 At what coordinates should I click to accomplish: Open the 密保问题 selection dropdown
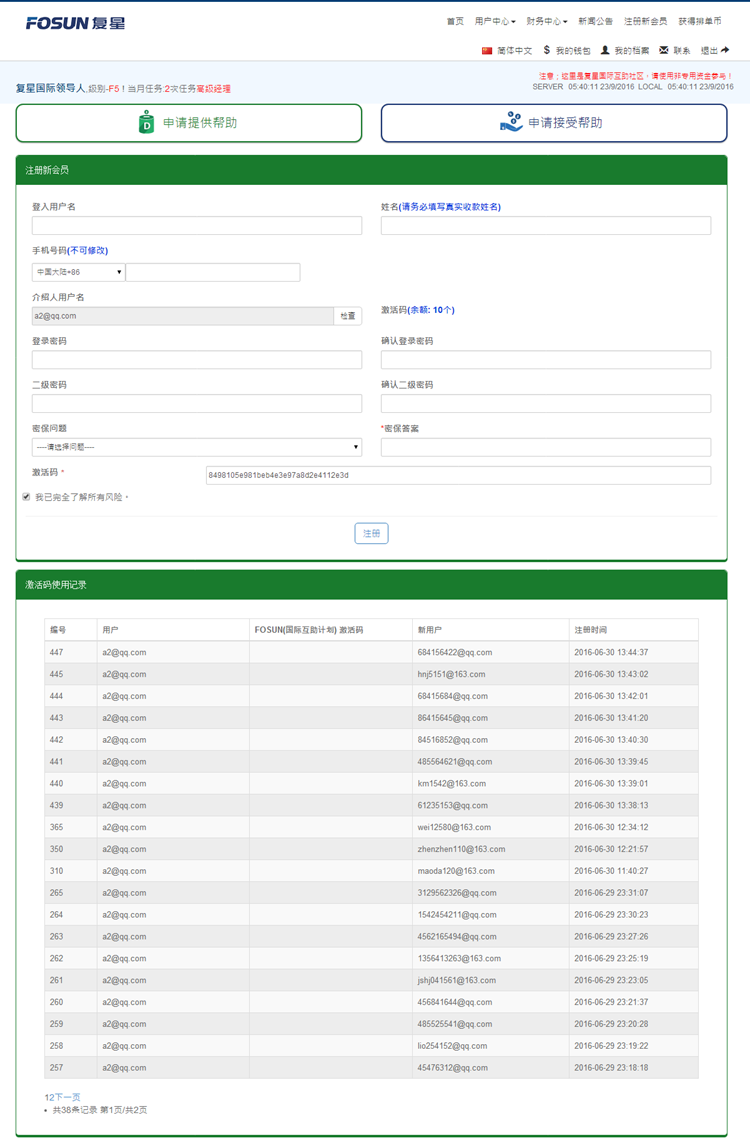coord(197,447)
